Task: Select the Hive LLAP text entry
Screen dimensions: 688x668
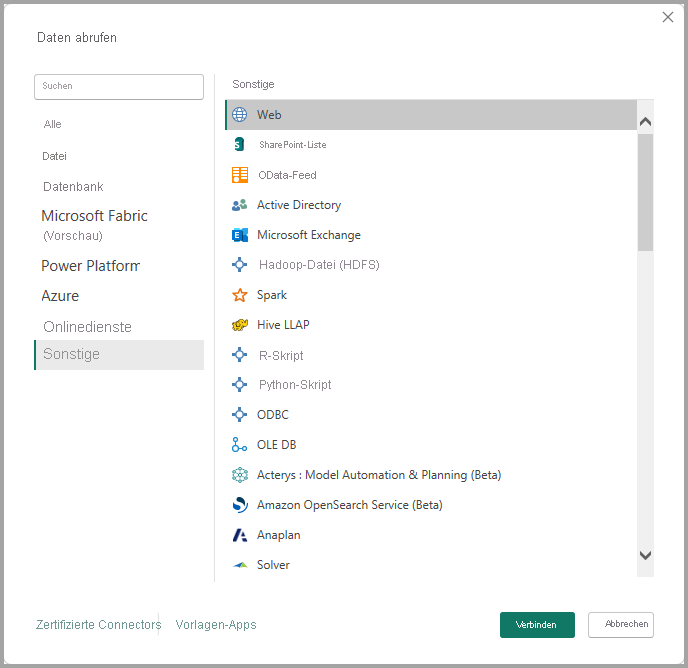Action: coord(283,325)
